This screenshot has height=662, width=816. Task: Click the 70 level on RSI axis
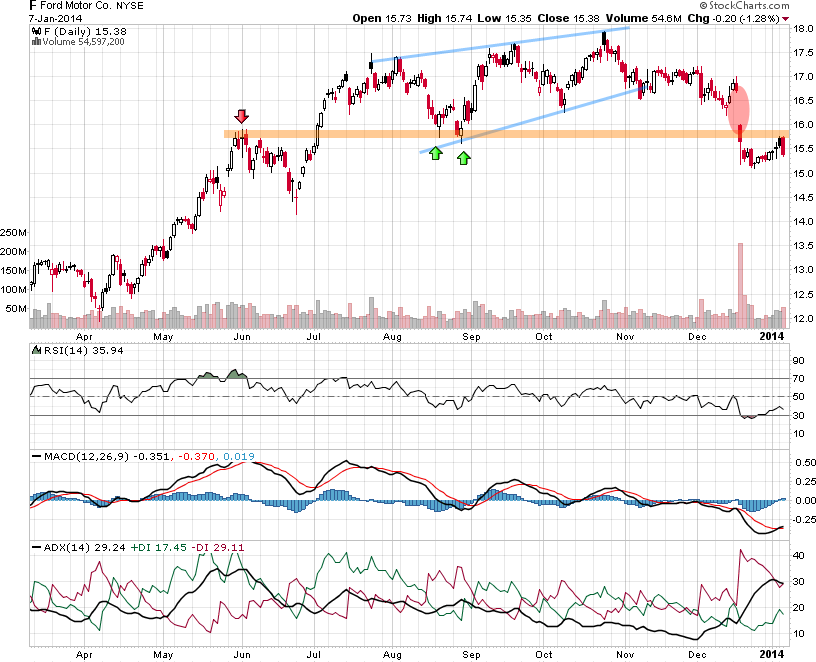798,378
